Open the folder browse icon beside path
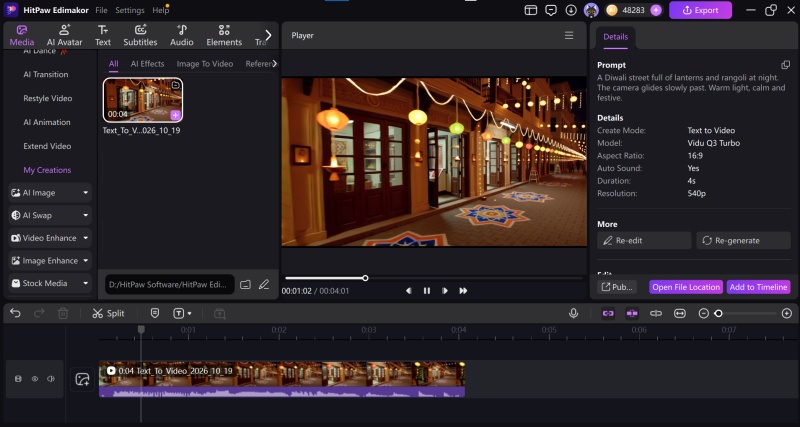Image resolution: width=800 pixels, height=427 pixels. click(x=245, y=285)
